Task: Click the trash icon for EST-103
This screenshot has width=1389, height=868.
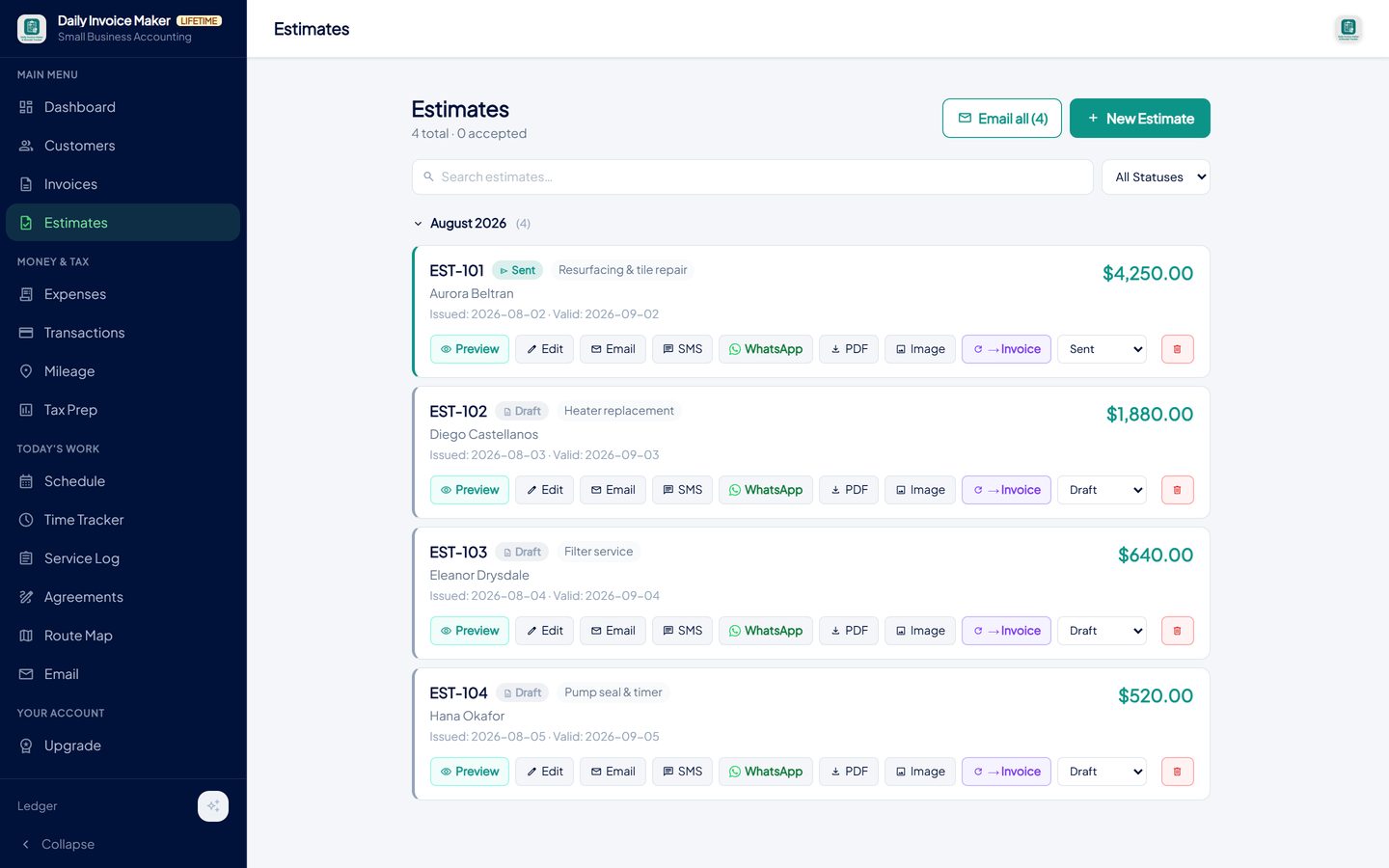Action: (1177, 631)
